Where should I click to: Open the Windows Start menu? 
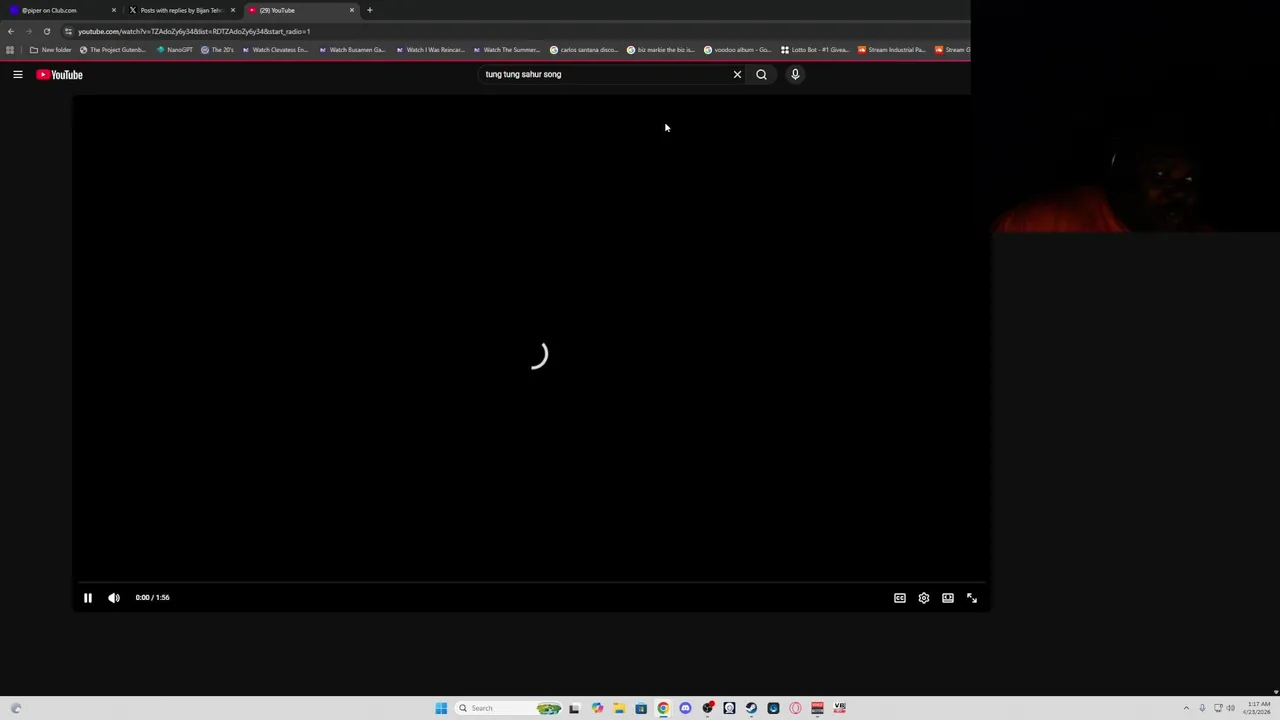pos(441,708)
